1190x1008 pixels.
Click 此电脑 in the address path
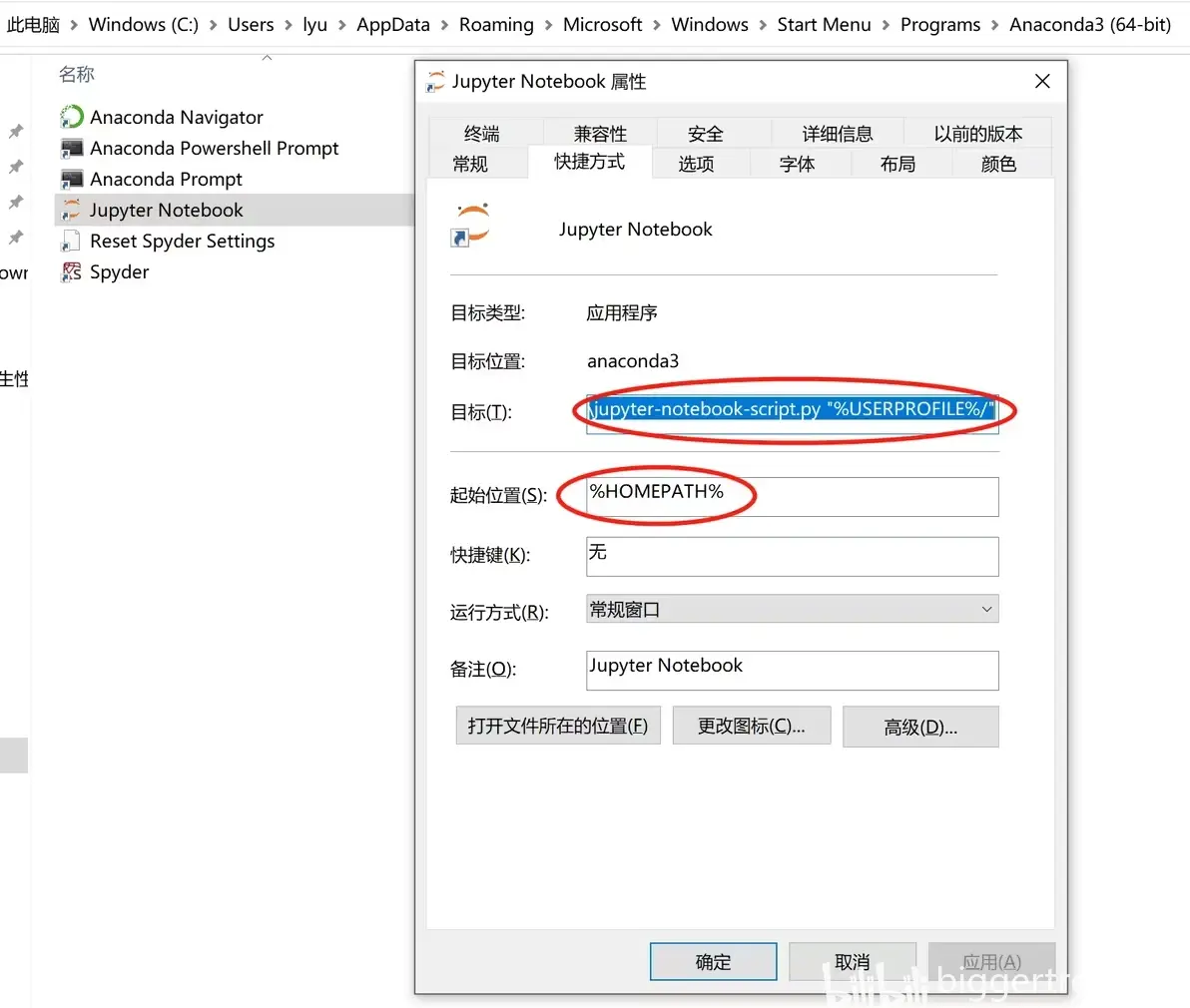point(33,24)
